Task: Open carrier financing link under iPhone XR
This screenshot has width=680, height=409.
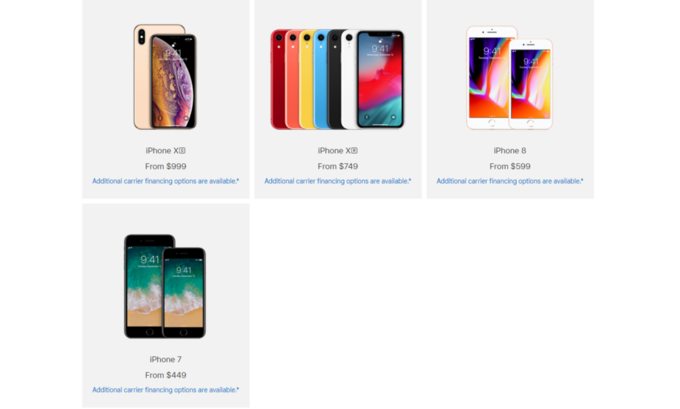Action: click(338, 181)
